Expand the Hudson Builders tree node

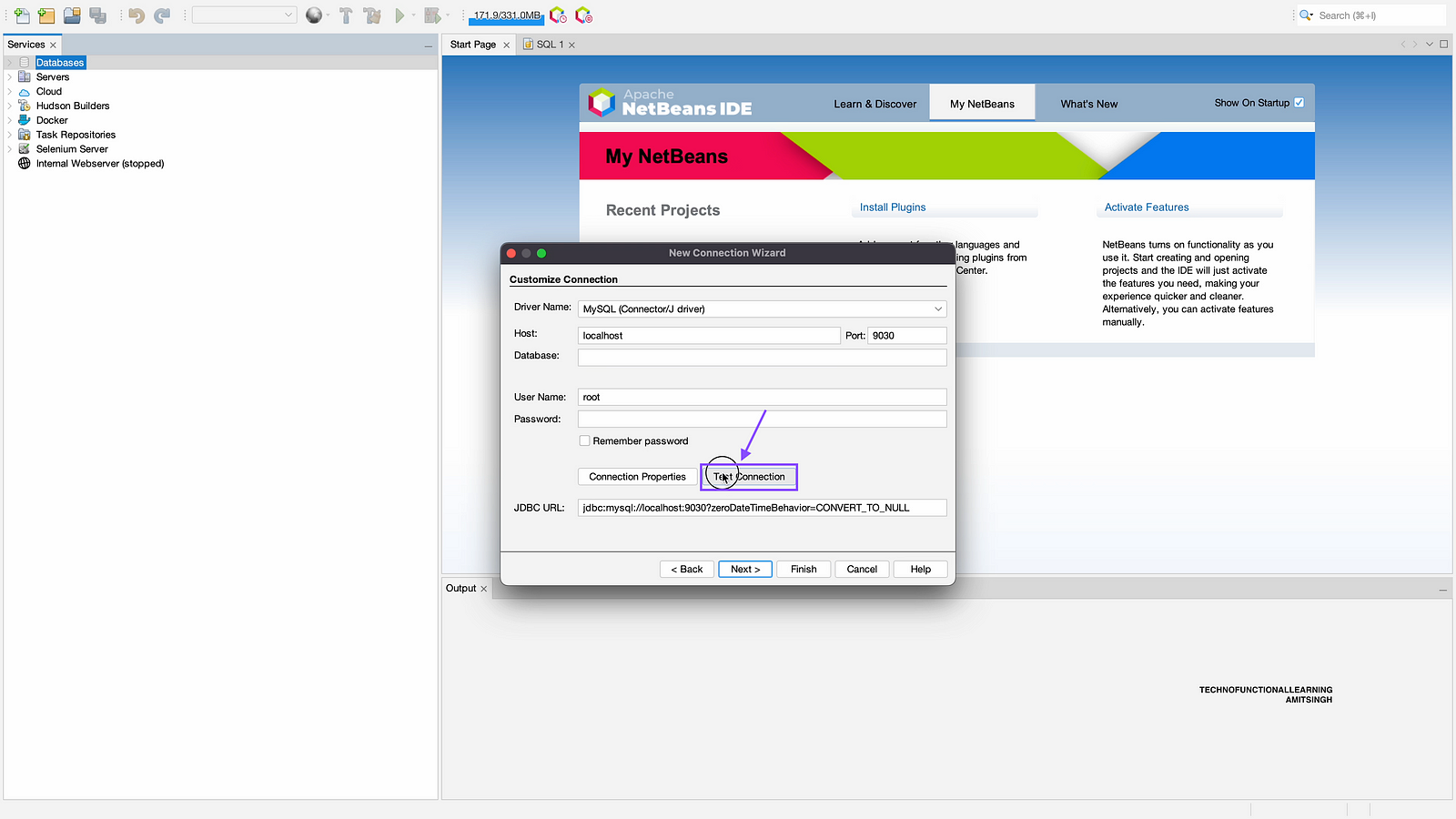click(10, 106)
